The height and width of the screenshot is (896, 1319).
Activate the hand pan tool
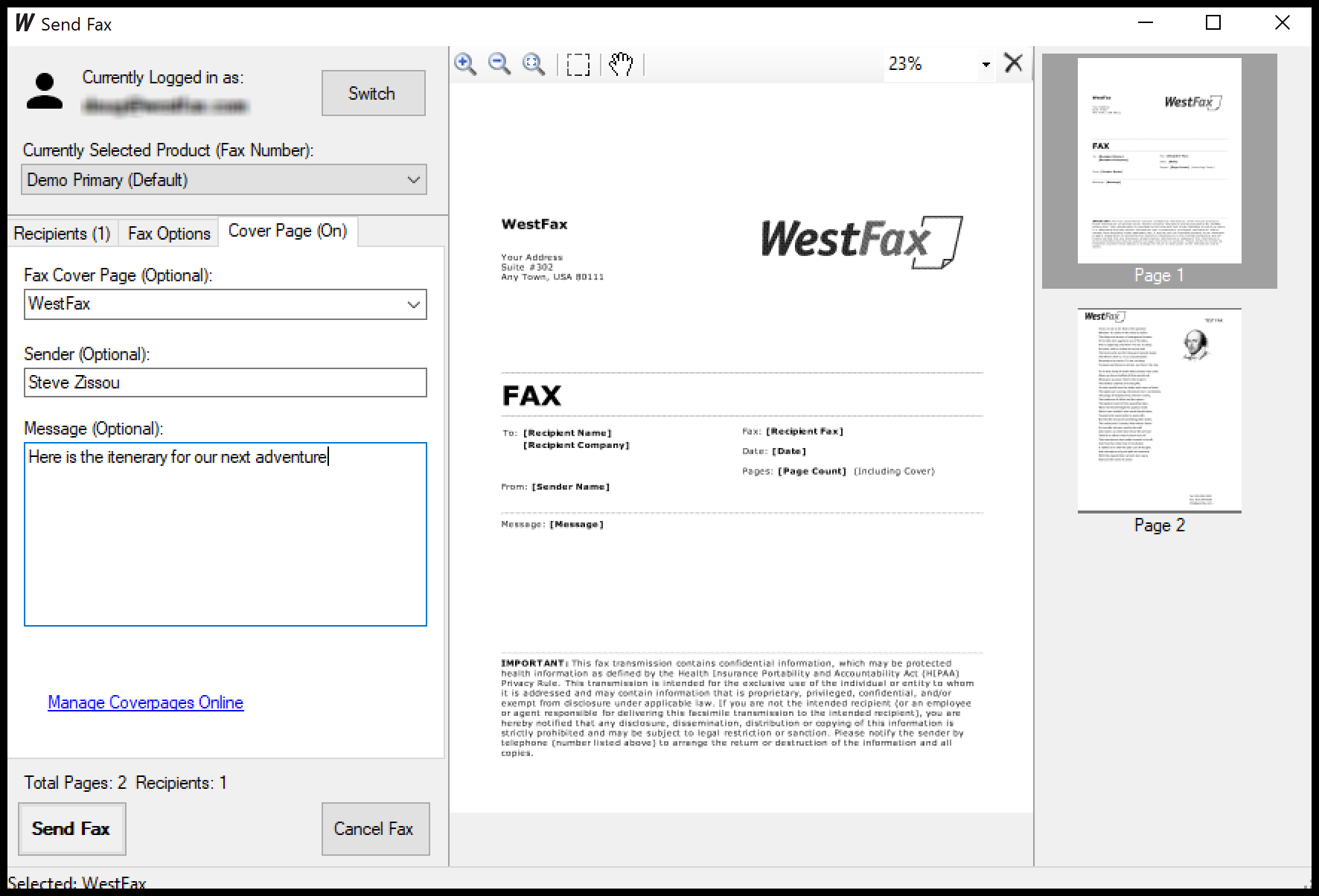coord(621,64)
